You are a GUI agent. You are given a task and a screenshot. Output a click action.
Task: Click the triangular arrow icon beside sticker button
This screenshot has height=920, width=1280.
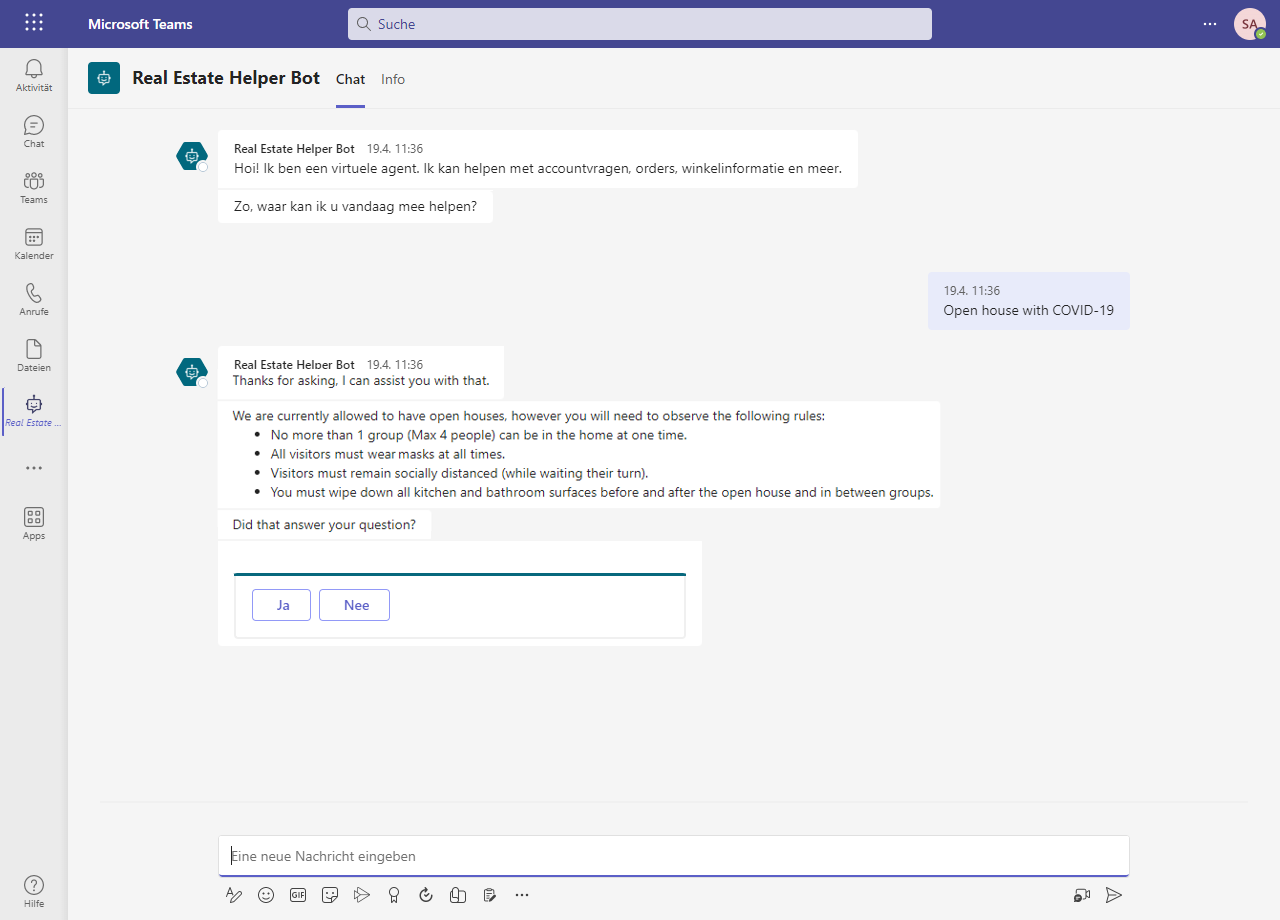[362, 895]
